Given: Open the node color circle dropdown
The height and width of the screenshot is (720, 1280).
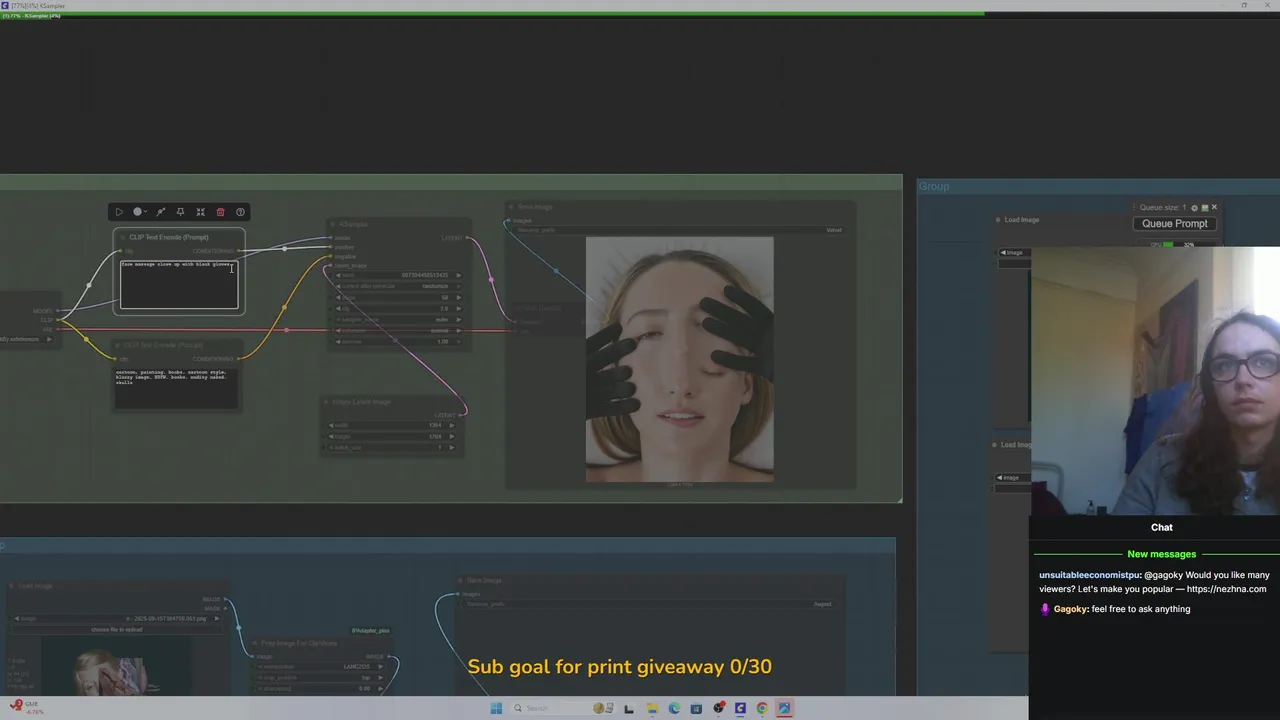Looking at the screenshot, I should point(140,212).
